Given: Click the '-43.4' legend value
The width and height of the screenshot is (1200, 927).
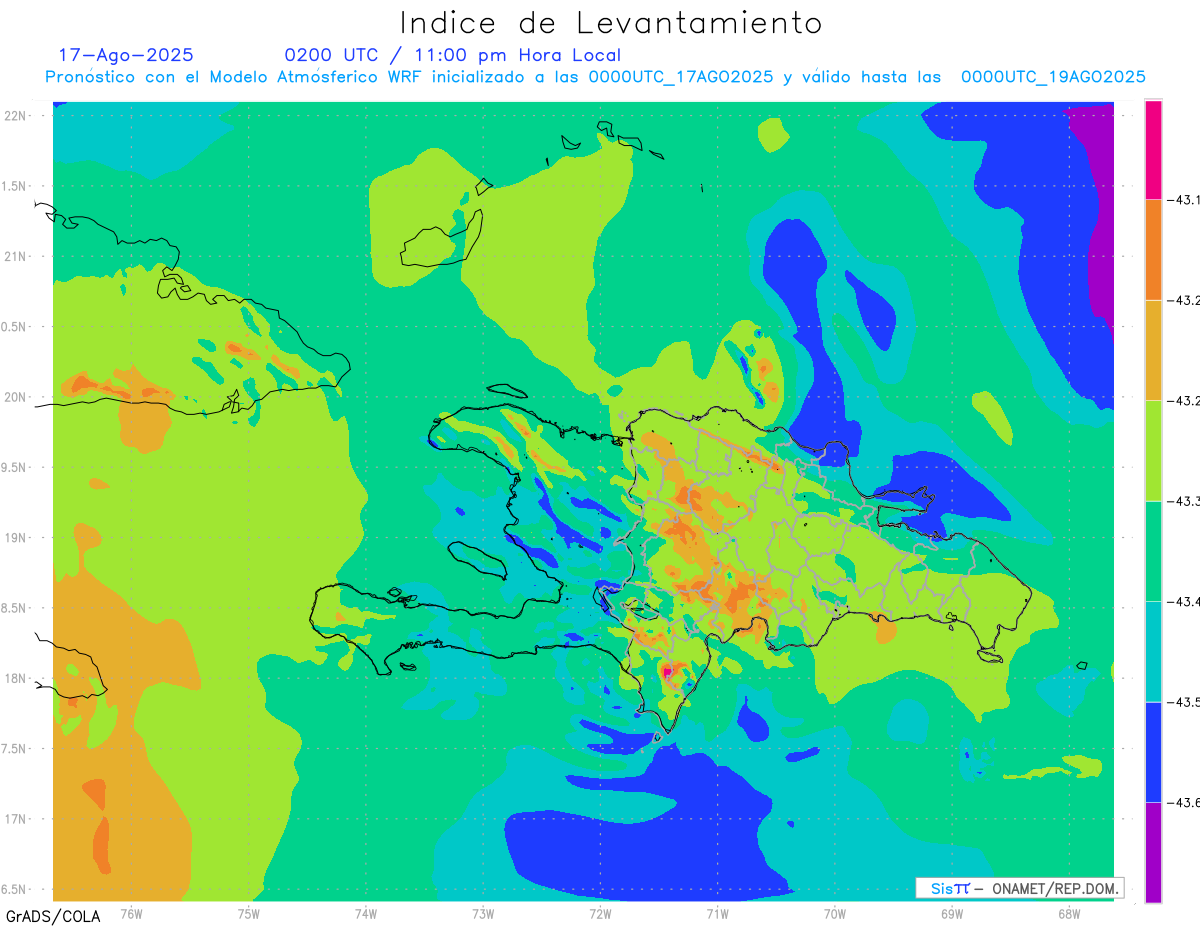Looking at the screenshot, I should tap(1183, 601).
